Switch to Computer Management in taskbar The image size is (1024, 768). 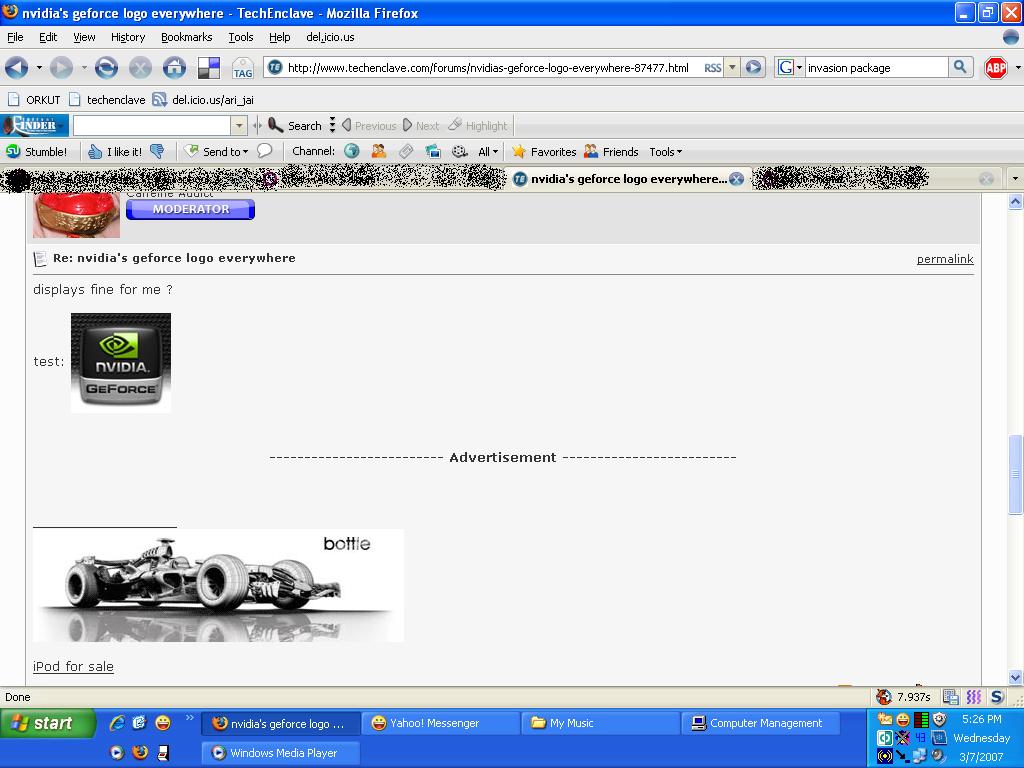coord(761,723)
